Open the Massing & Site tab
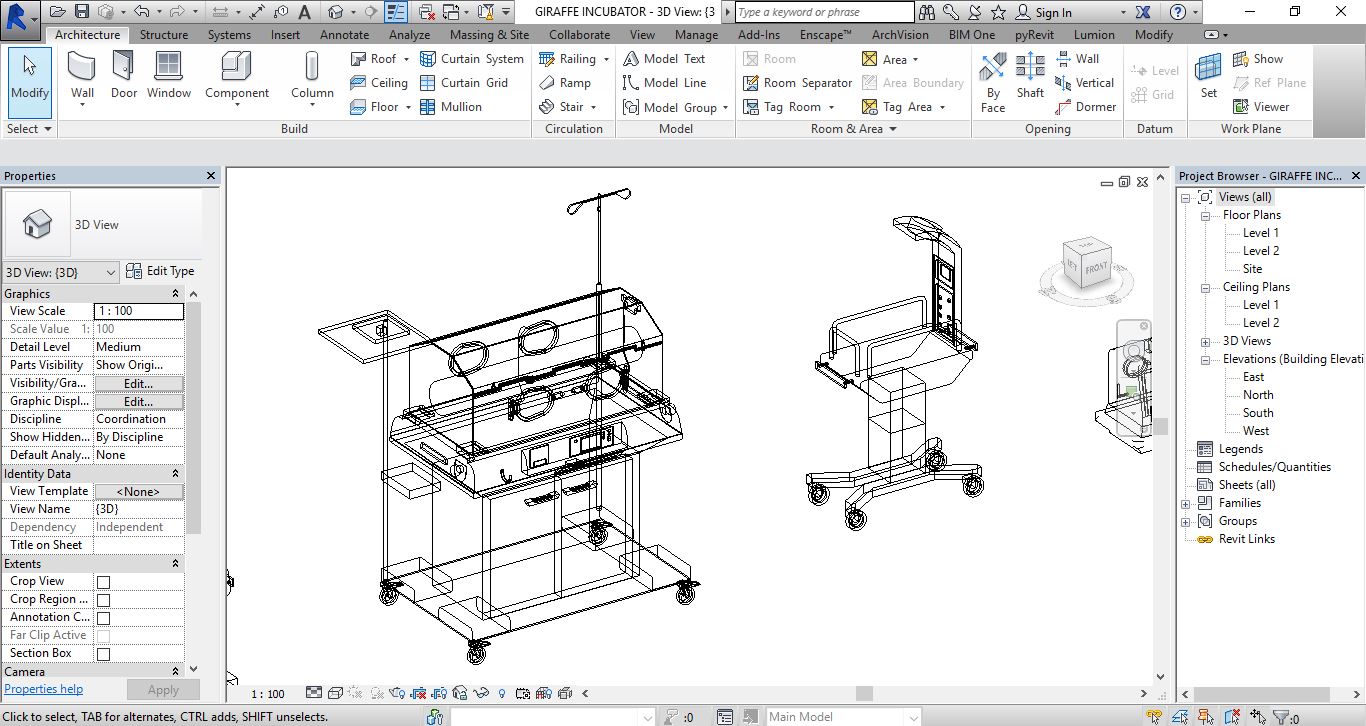This screenshot has height=726, width=1366. (489, 34)
